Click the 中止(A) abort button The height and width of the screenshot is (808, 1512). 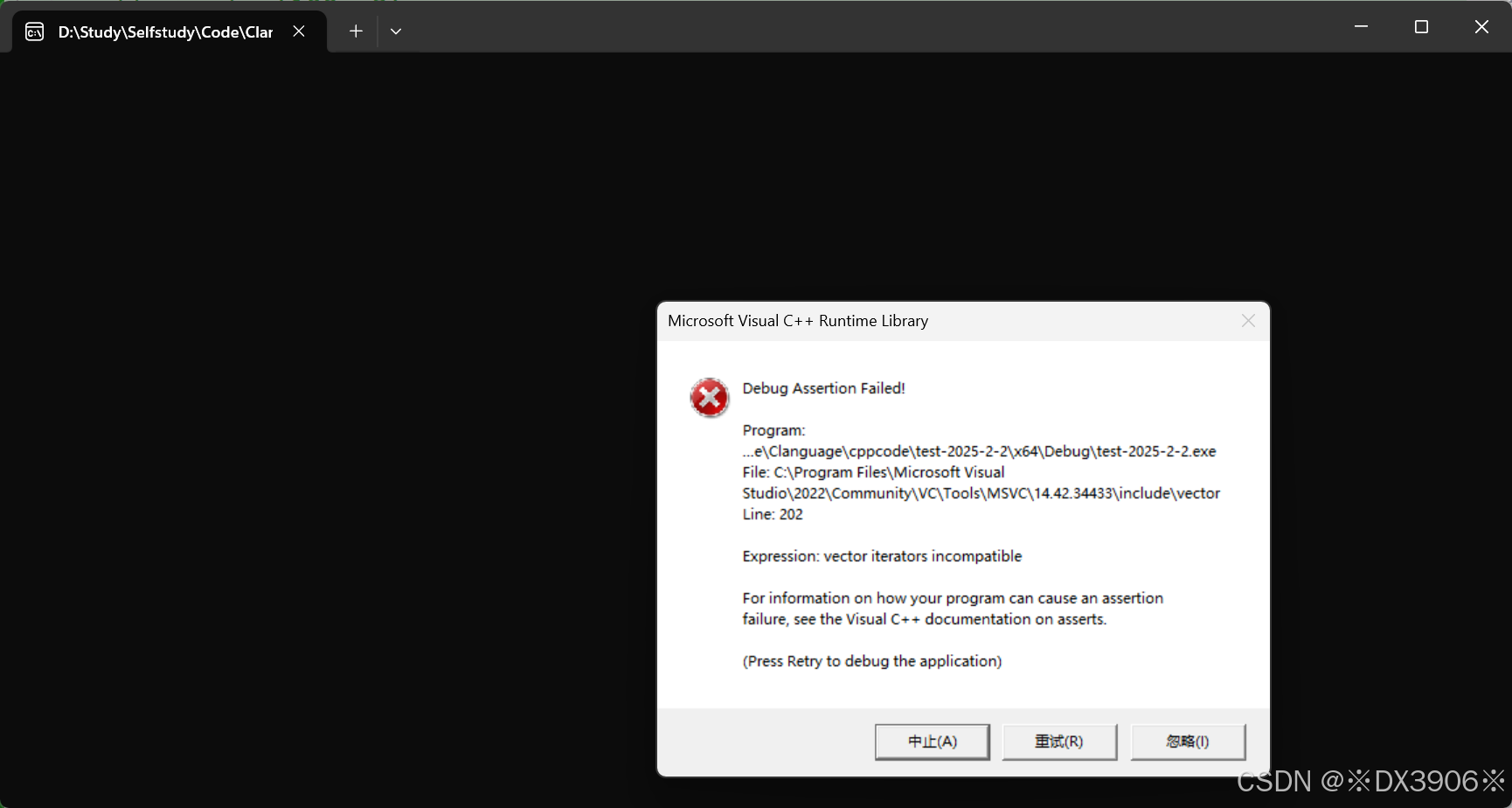click(x=932, y=742)
